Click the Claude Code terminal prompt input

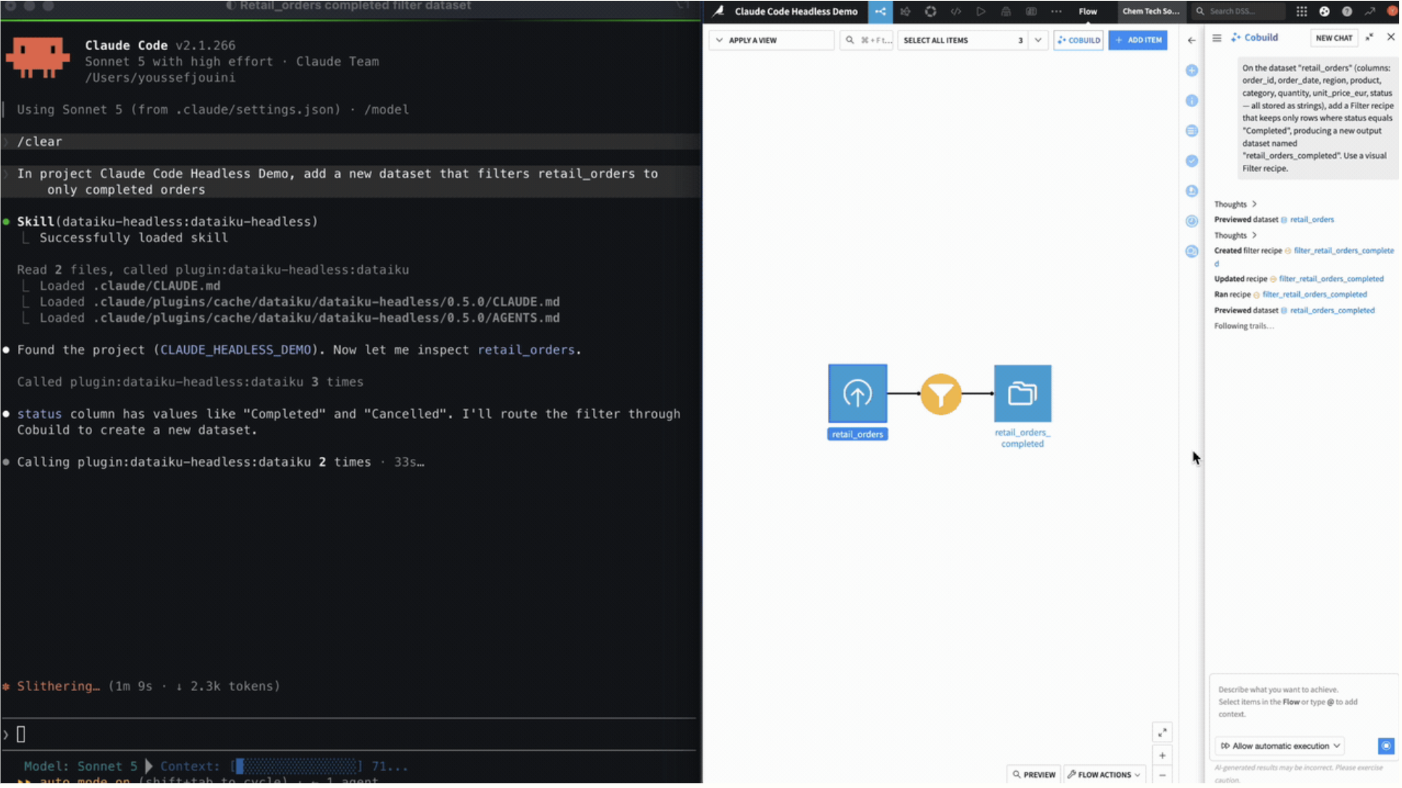(x=350, y=735)
